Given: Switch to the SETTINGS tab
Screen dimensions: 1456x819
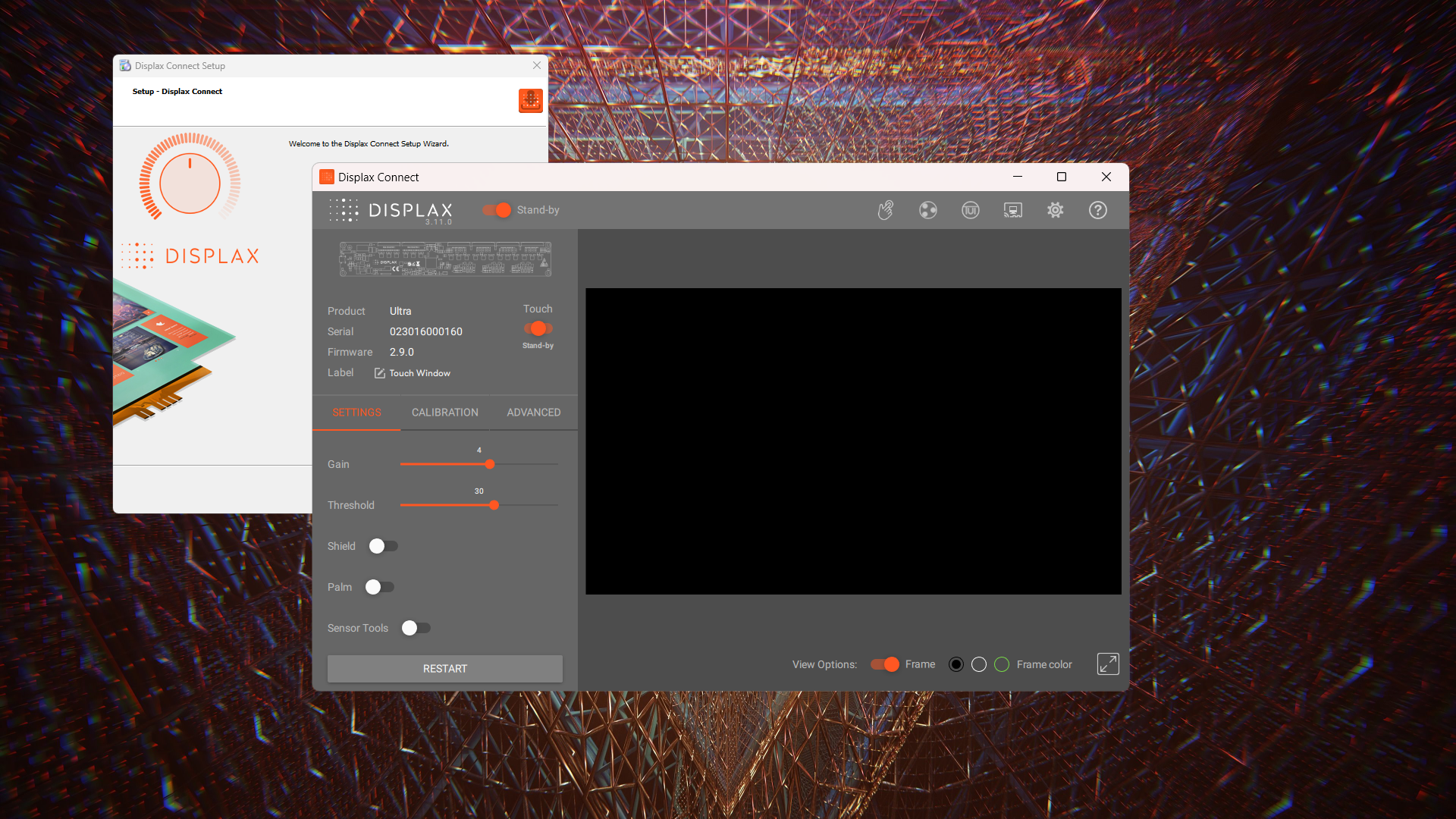Looking at the screenshot, I should [x=356, y=413].
